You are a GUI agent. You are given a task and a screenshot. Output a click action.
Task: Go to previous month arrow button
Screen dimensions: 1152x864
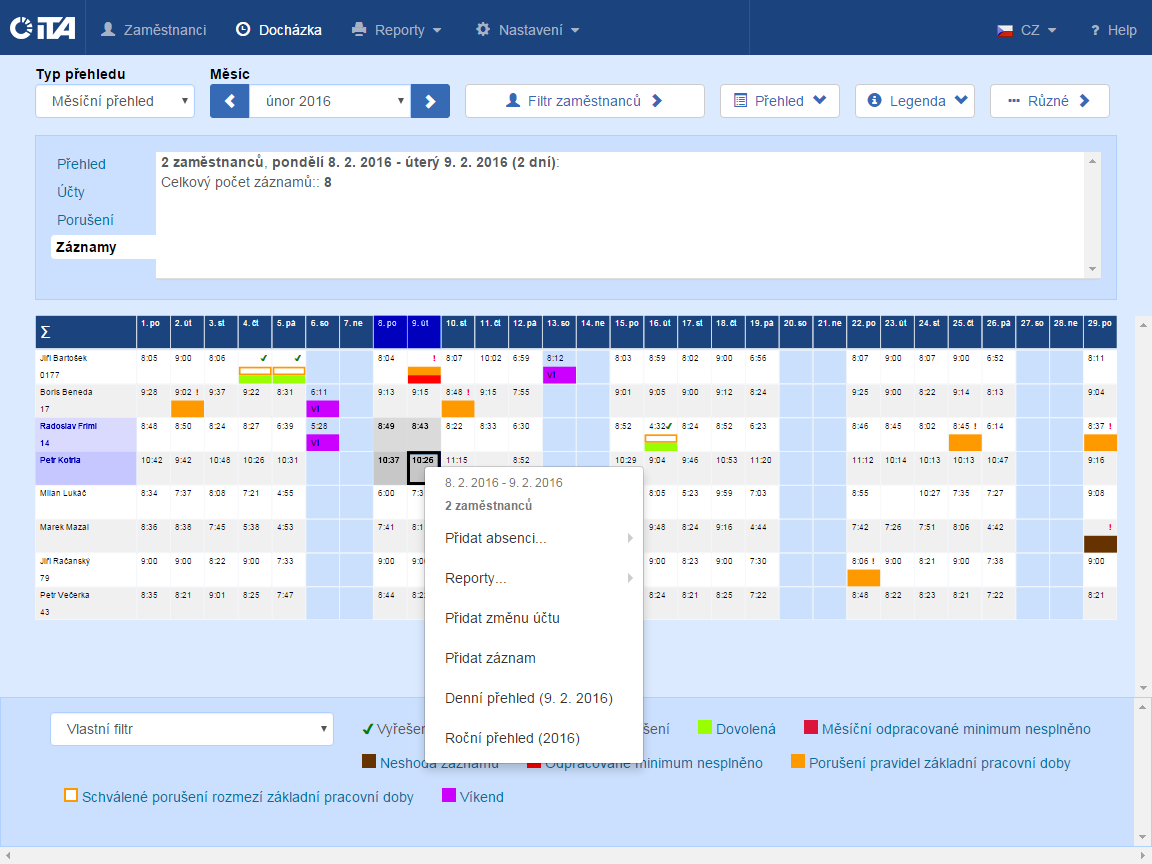(x=229, y=101)
